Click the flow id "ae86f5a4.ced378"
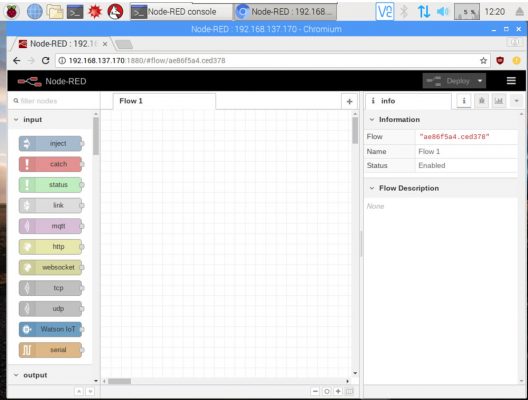 point(454,137)
